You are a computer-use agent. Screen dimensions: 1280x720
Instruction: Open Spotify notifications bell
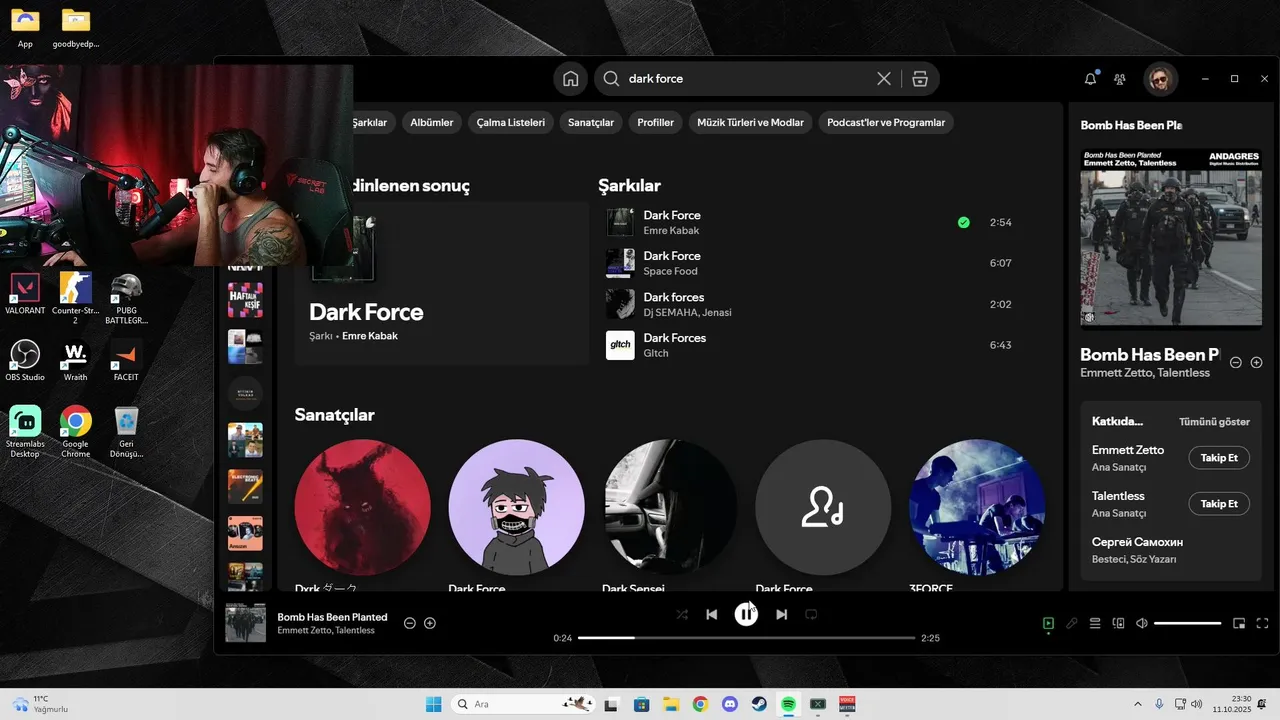pyautogui.click(x=1090, y=79)
